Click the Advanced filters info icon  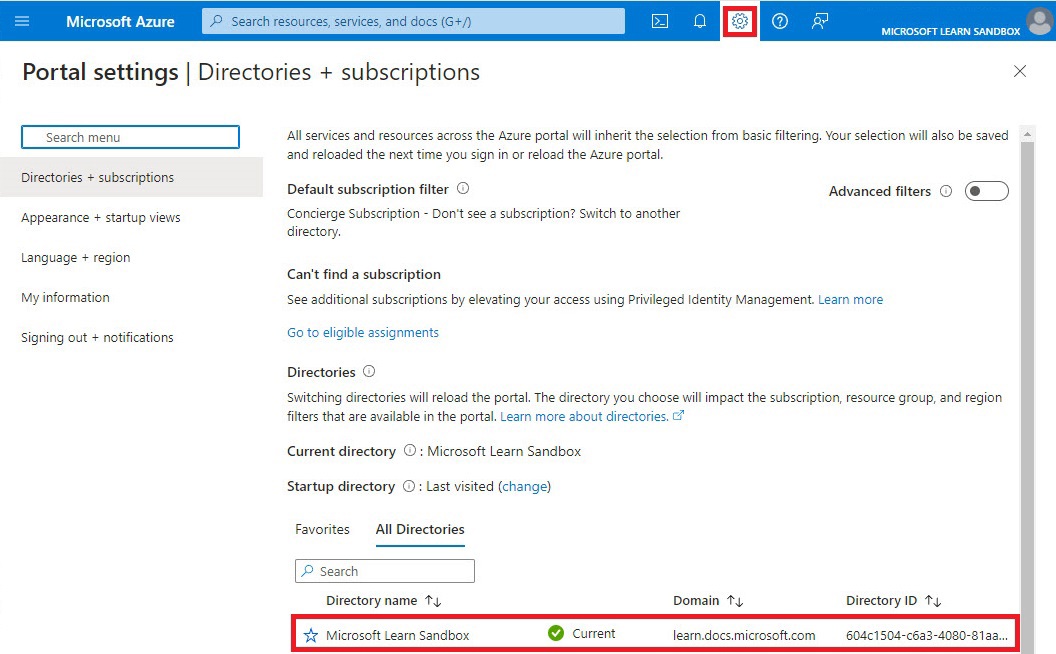tap(946, 191)
